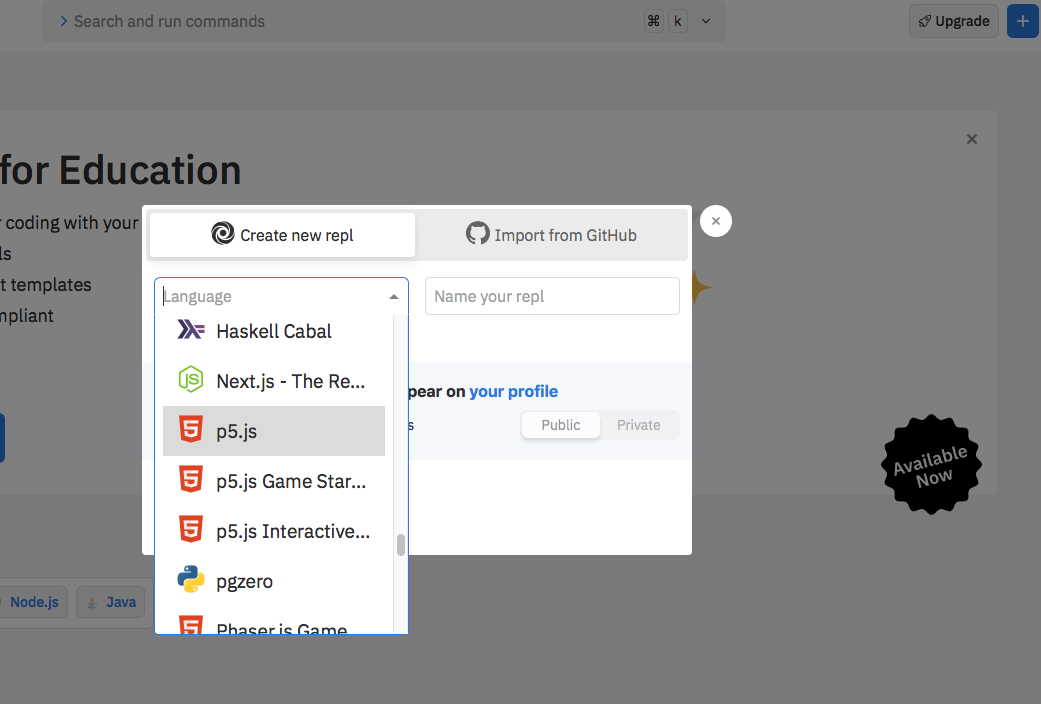Image resolution: width=1041 pixels, height=704 pixels.
Task: Click the Available Now badge
Action: 931,465
